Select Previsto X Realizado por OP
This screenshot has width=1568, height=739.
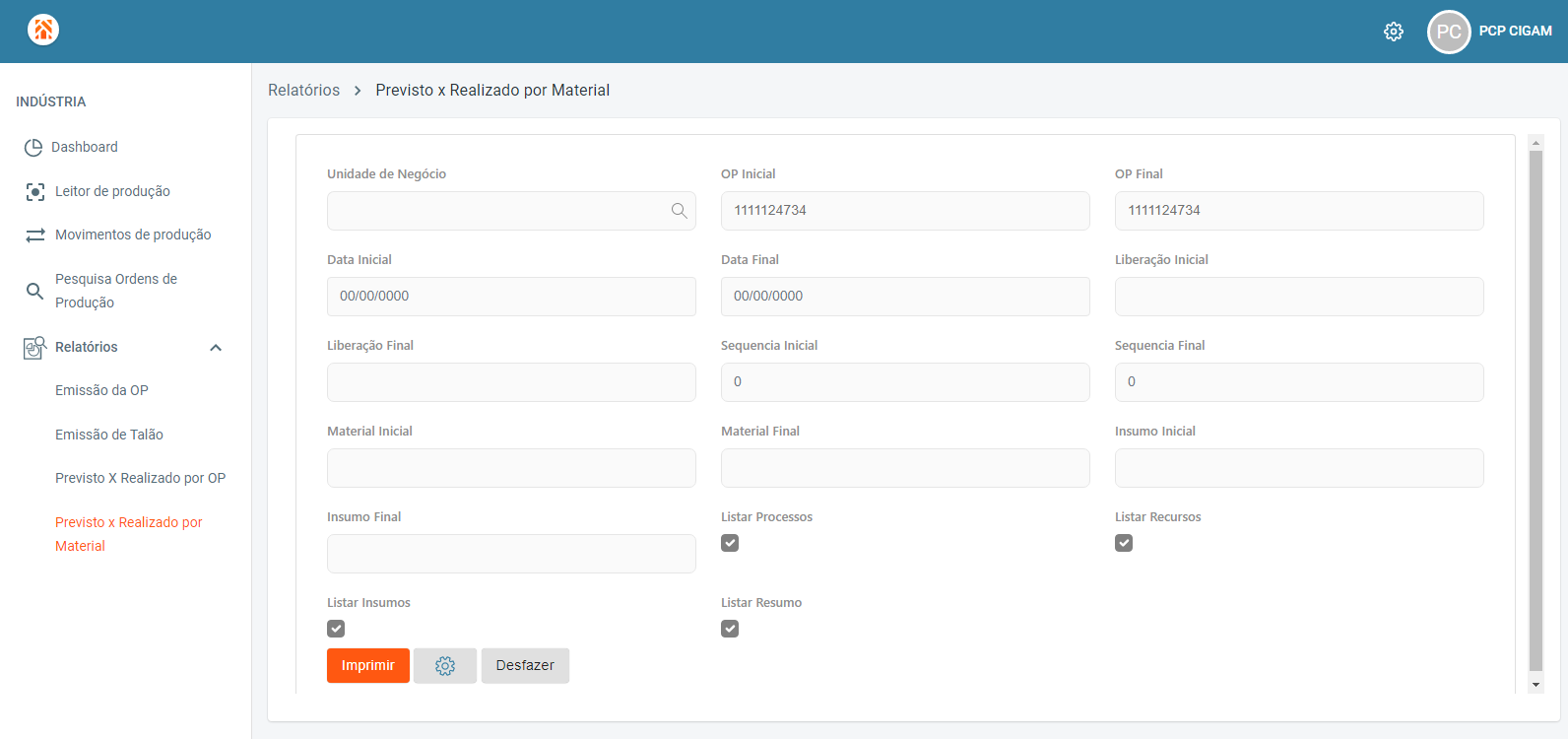tap(140, 478)
